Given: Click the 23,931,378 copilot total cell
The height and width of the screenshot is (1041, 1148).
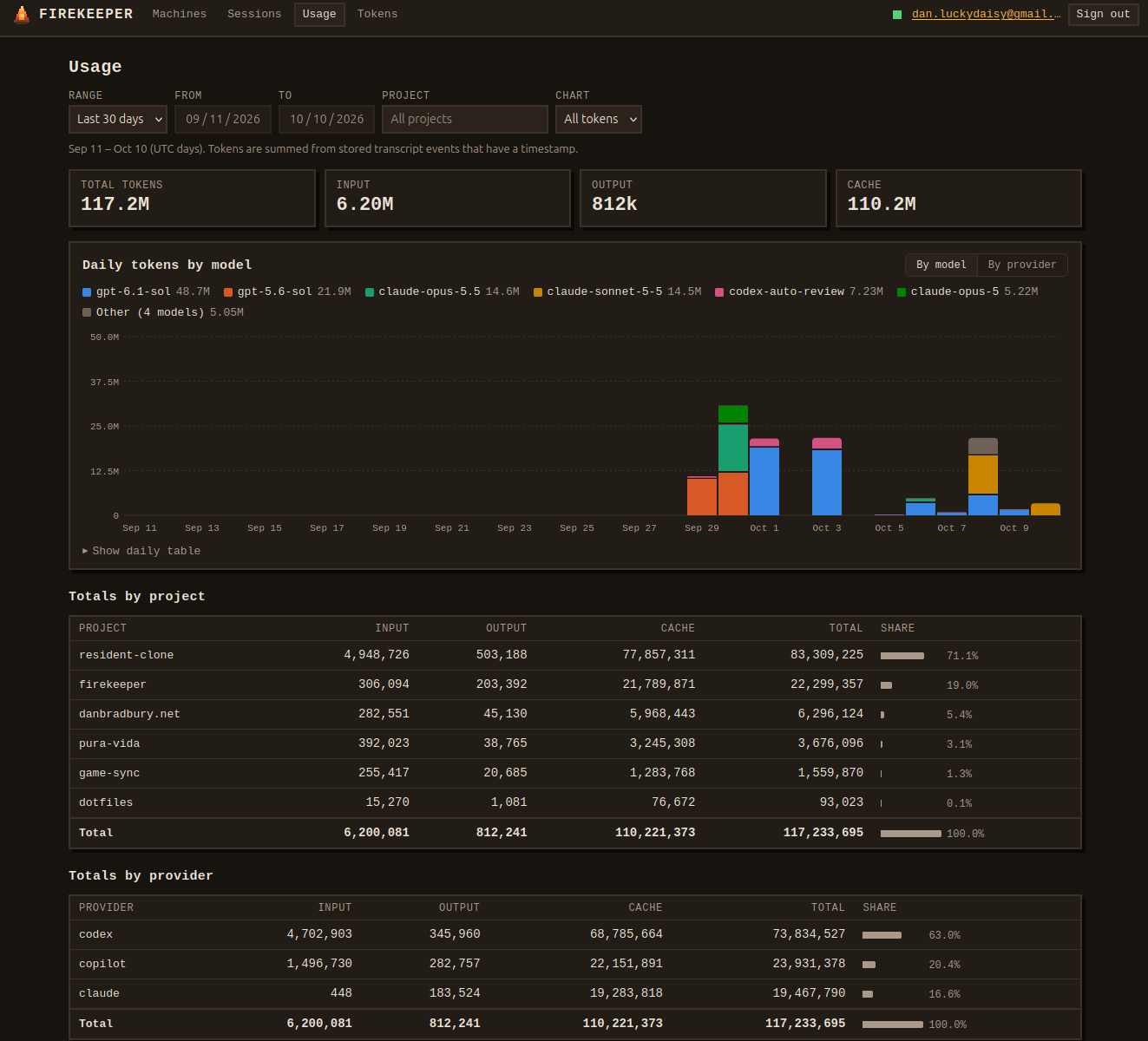Looking at the screenshot, I should (809, 964).
